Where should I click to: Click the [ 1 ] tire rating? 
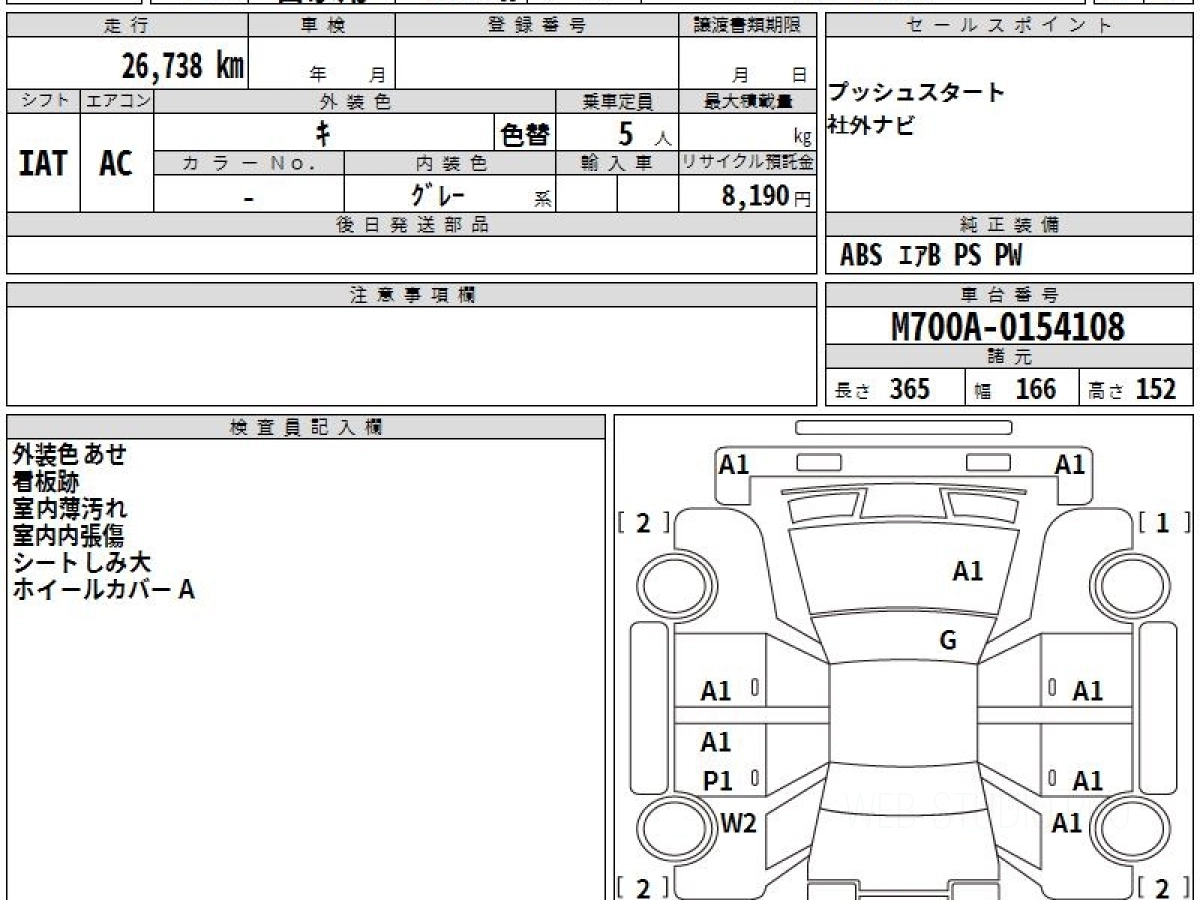click(x=1163, y=522)
